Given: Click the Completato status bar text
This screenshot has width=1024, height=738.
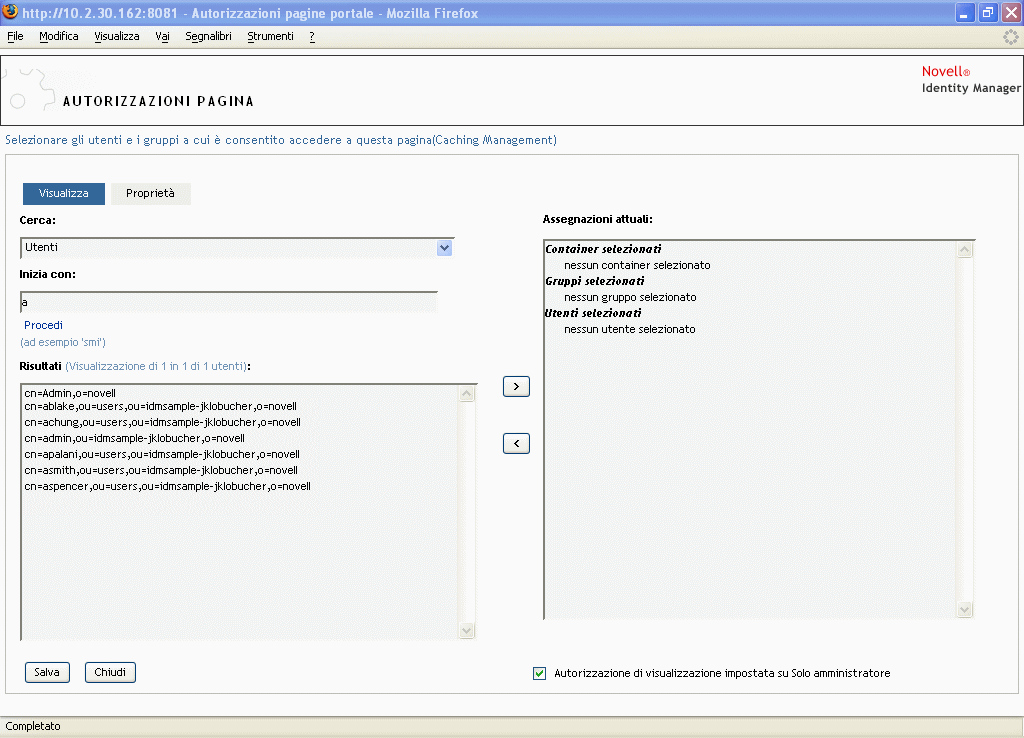Looking at the screenshot, I should tap(33, 726).
